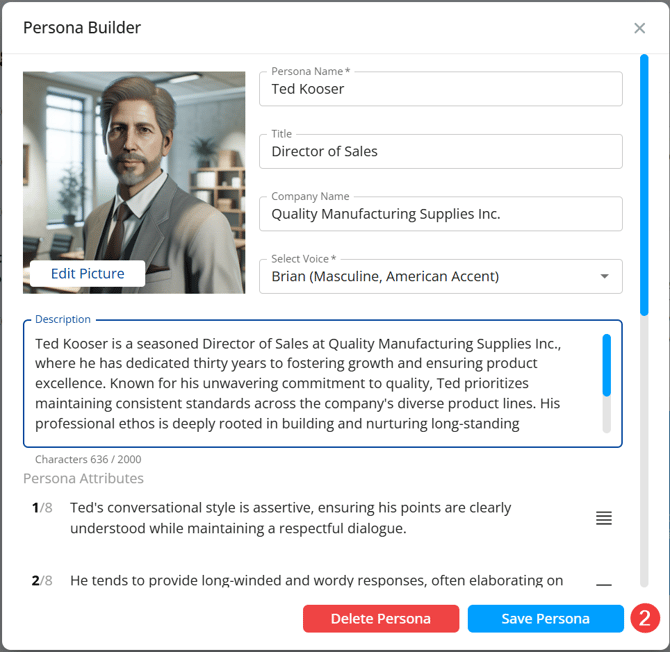The width and height of the screenshot is (670, 652).
Task: Focus the Persona Name field
Action: (440, 89)
